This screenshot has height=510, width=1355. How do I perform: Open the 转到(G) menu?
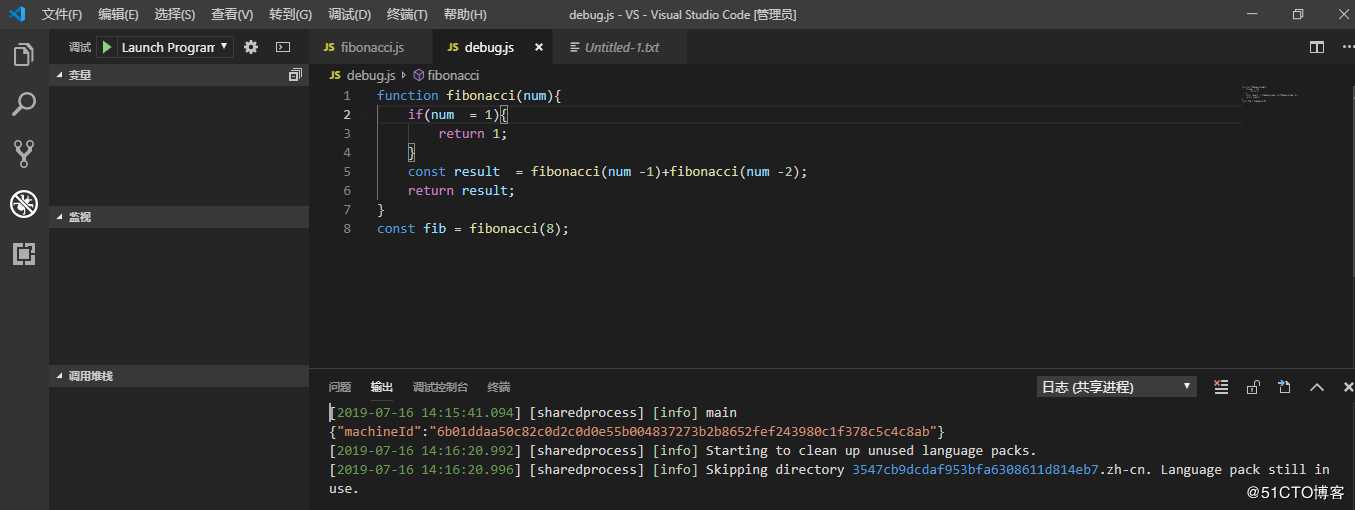click(290, 15)
